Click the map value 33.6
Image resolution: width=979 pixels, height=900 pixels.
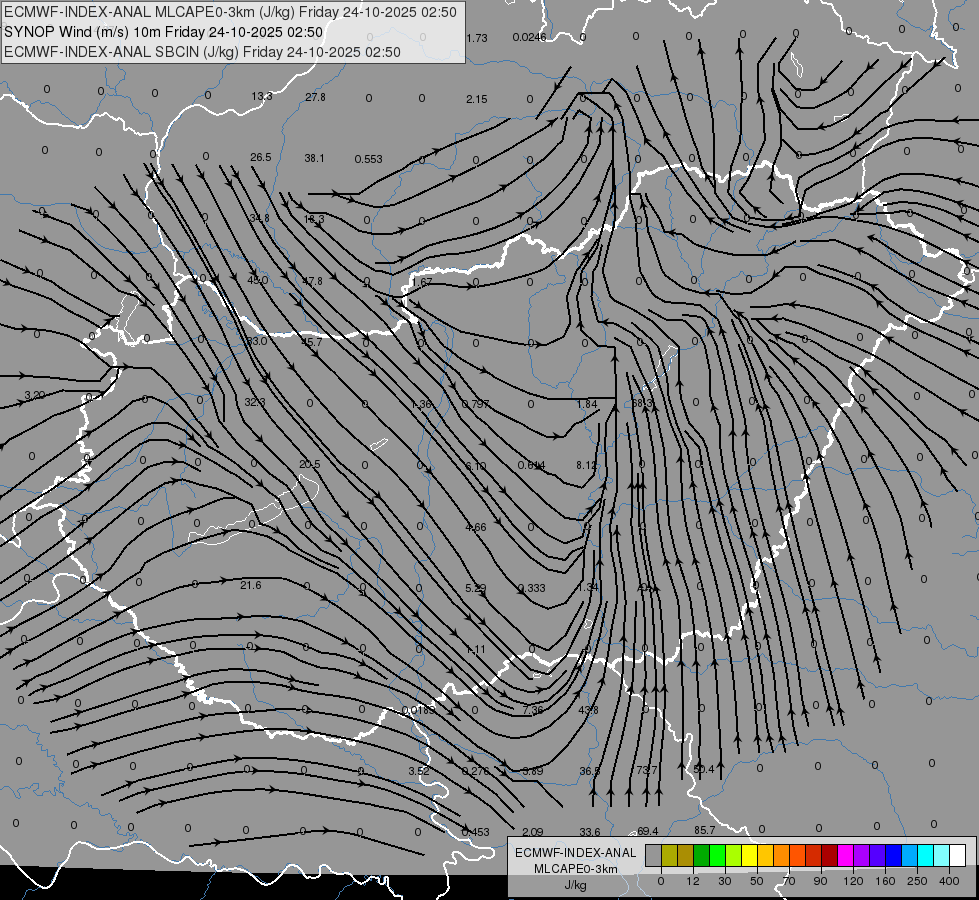pyautogui.click(x=589, y=832)
